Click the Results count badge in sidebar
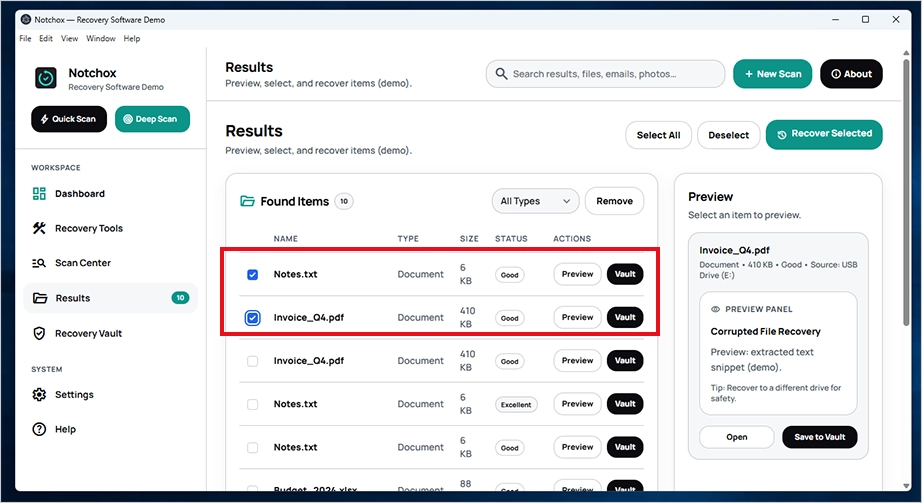Image resolution: width=922 pixels, height=503 pixels. point(180,298)
